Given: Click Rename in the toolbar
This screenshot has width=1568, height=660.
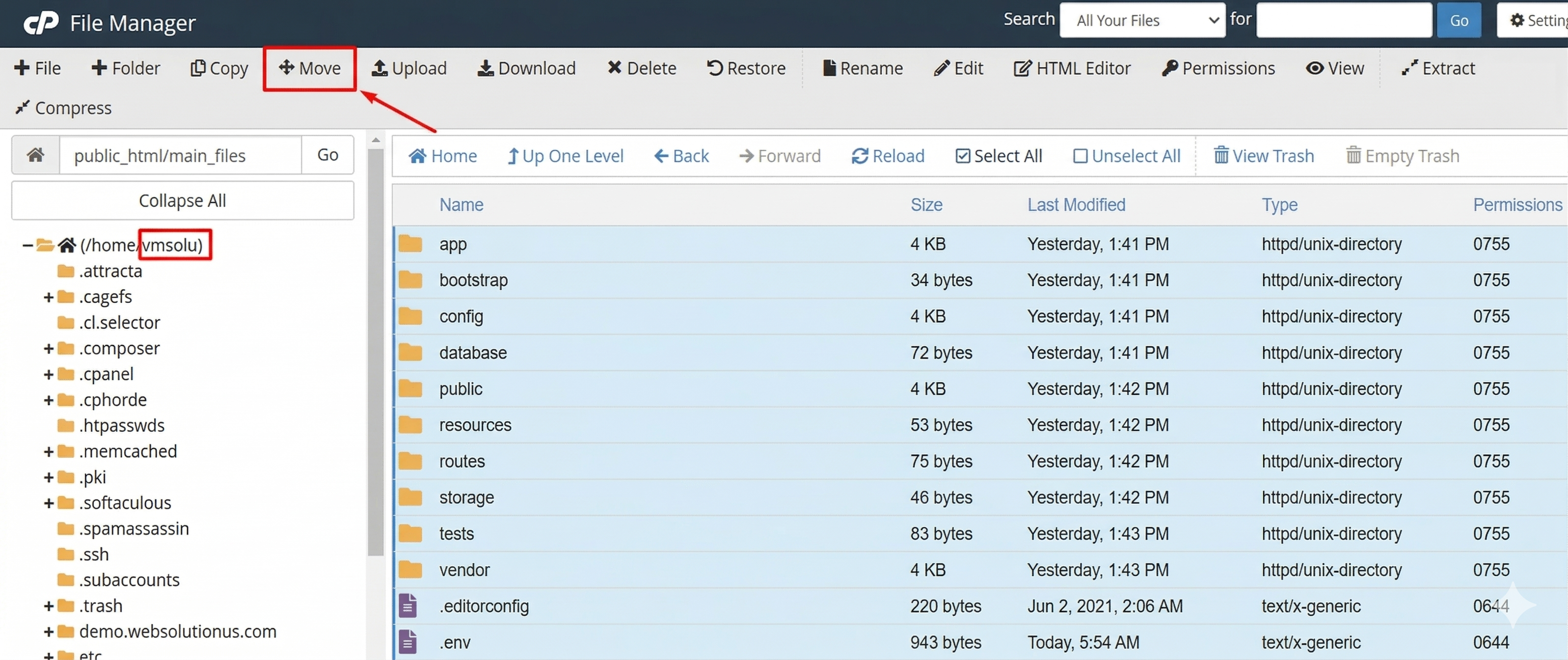Looking at the screenshot, I should (x=863, y=68).
